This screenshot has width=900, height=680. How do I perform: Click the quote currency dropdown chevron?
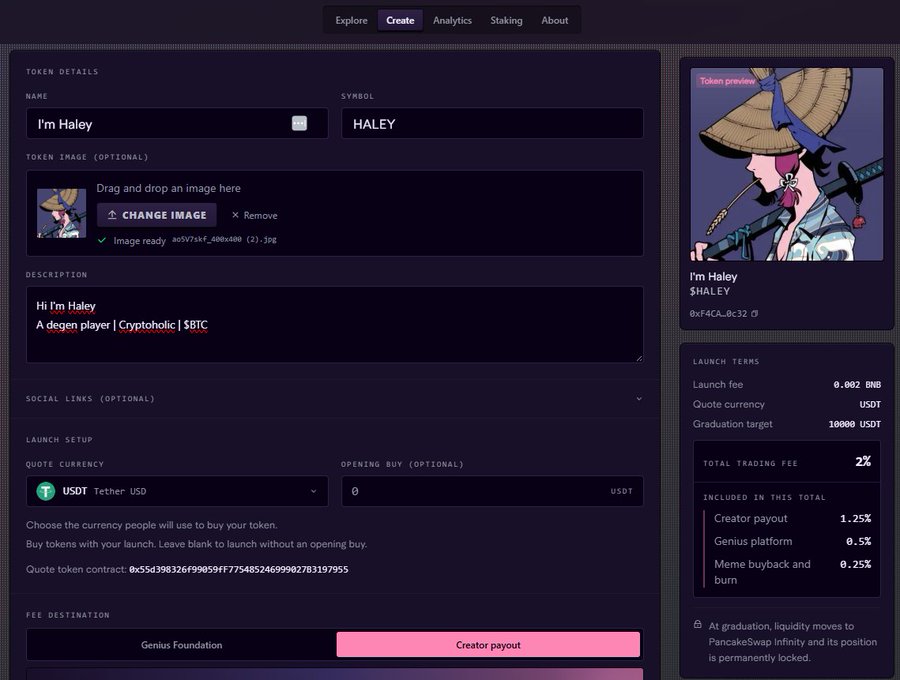pyautogui.click(x=313, y=491)
